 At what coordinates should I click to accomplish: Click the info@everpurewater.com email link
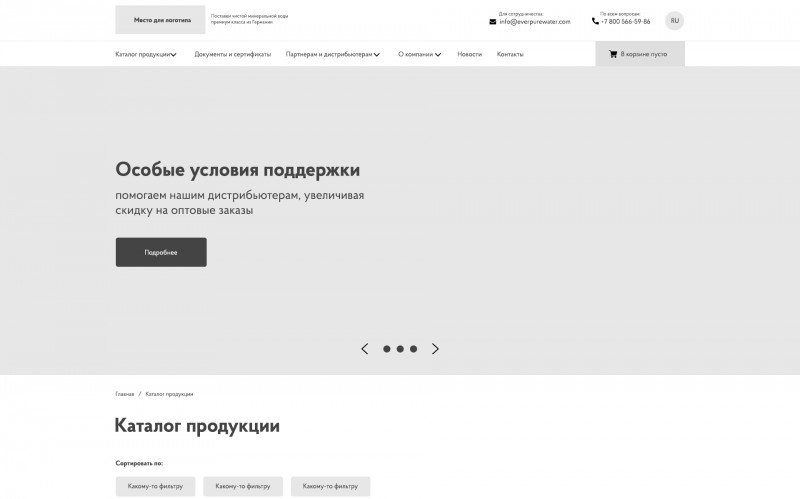[535, 22]
